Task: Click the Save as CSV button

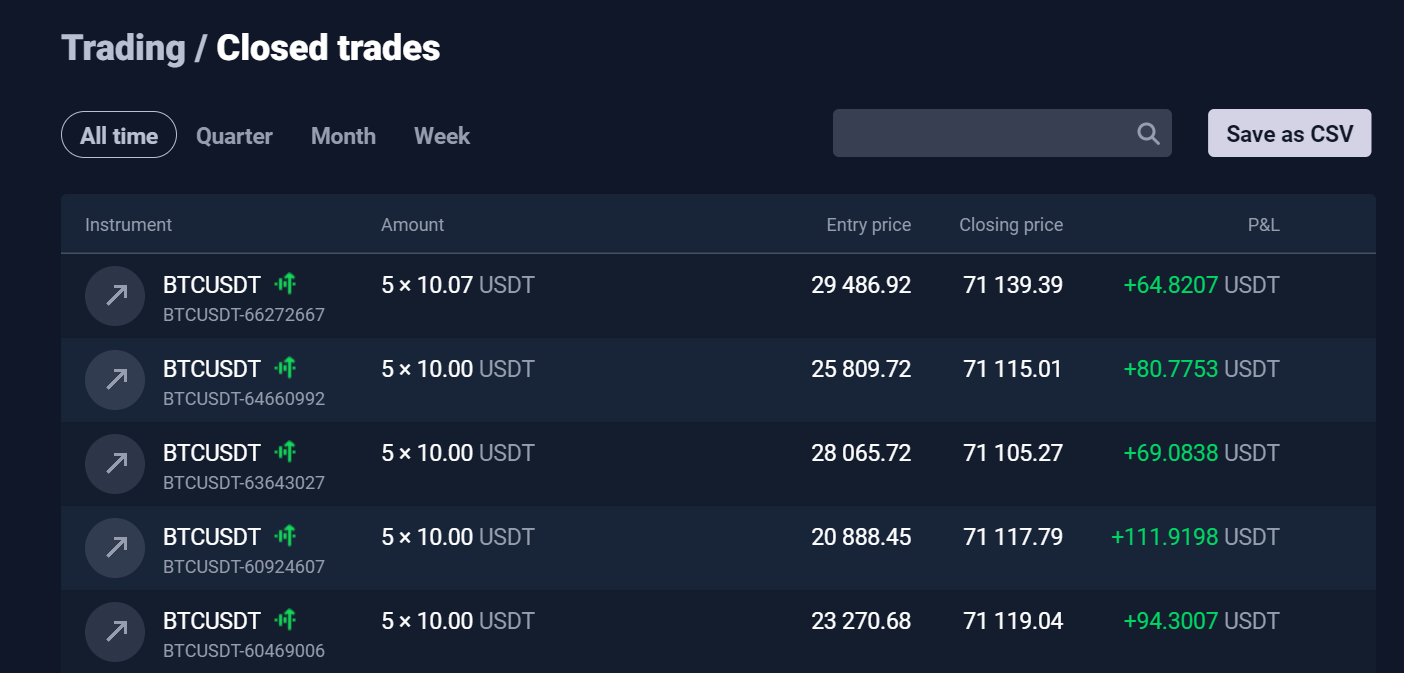Action: click(x=1289, y=133)
